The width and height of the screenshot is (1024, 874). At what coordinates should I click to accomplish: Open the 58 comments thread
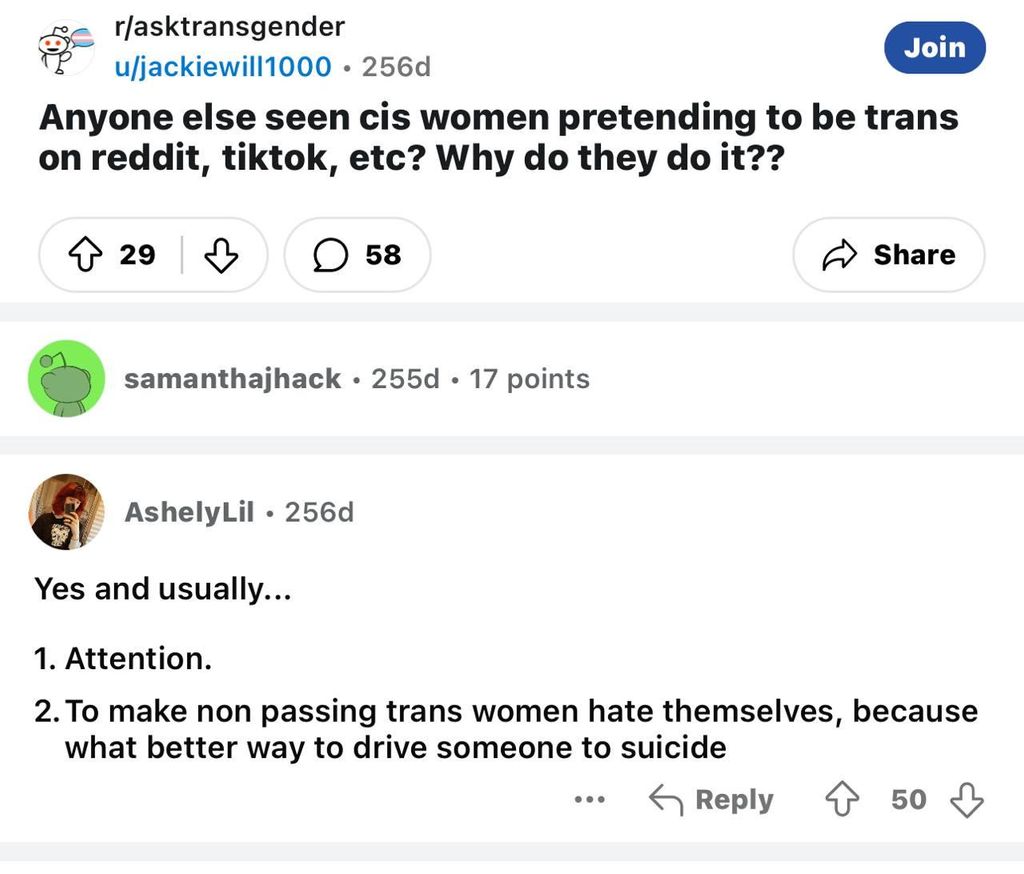pos(357,255)
